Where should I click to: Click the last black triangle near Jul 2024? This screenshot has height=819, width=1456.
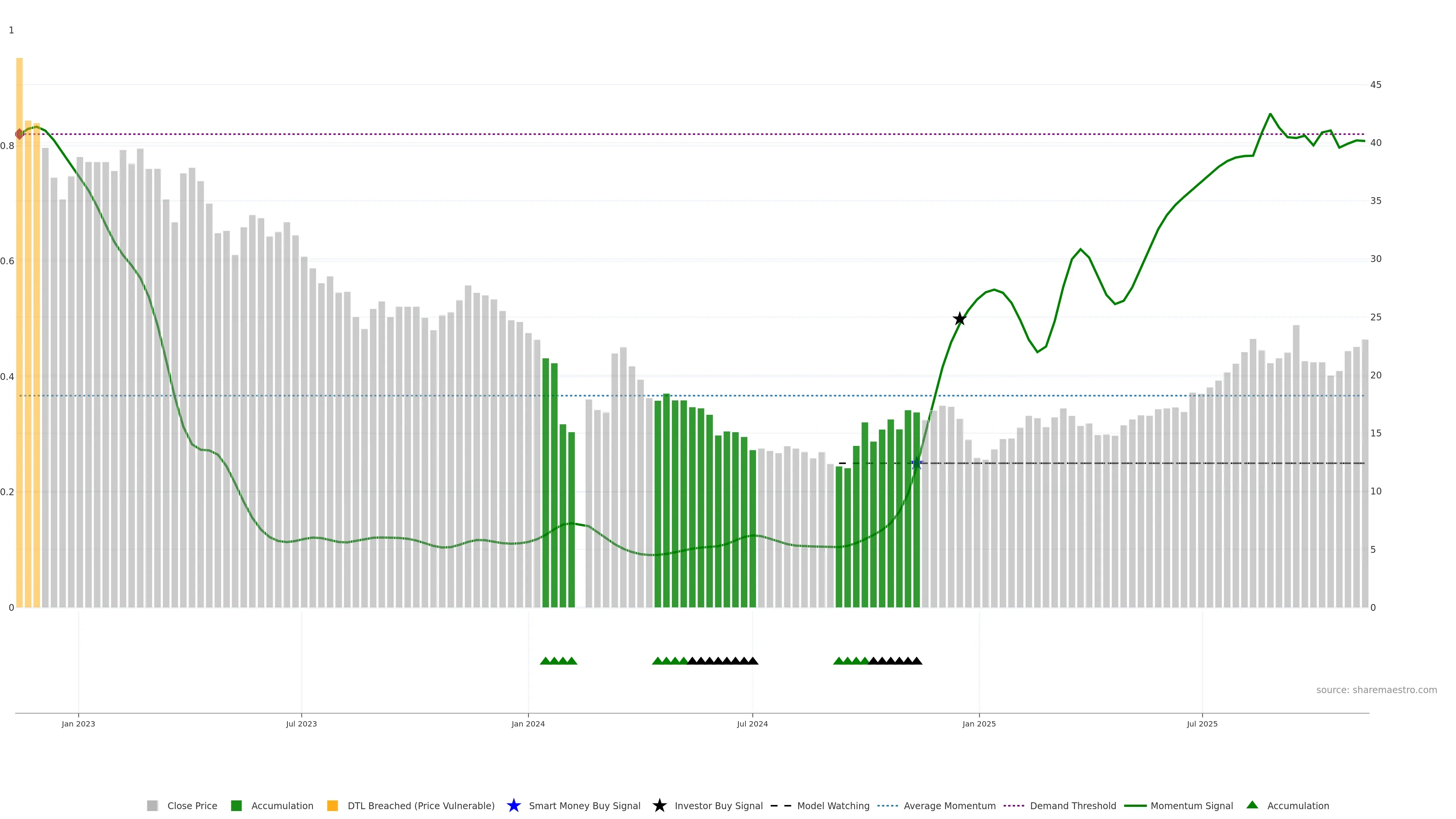pyautogui.click(x=753, y=661)
